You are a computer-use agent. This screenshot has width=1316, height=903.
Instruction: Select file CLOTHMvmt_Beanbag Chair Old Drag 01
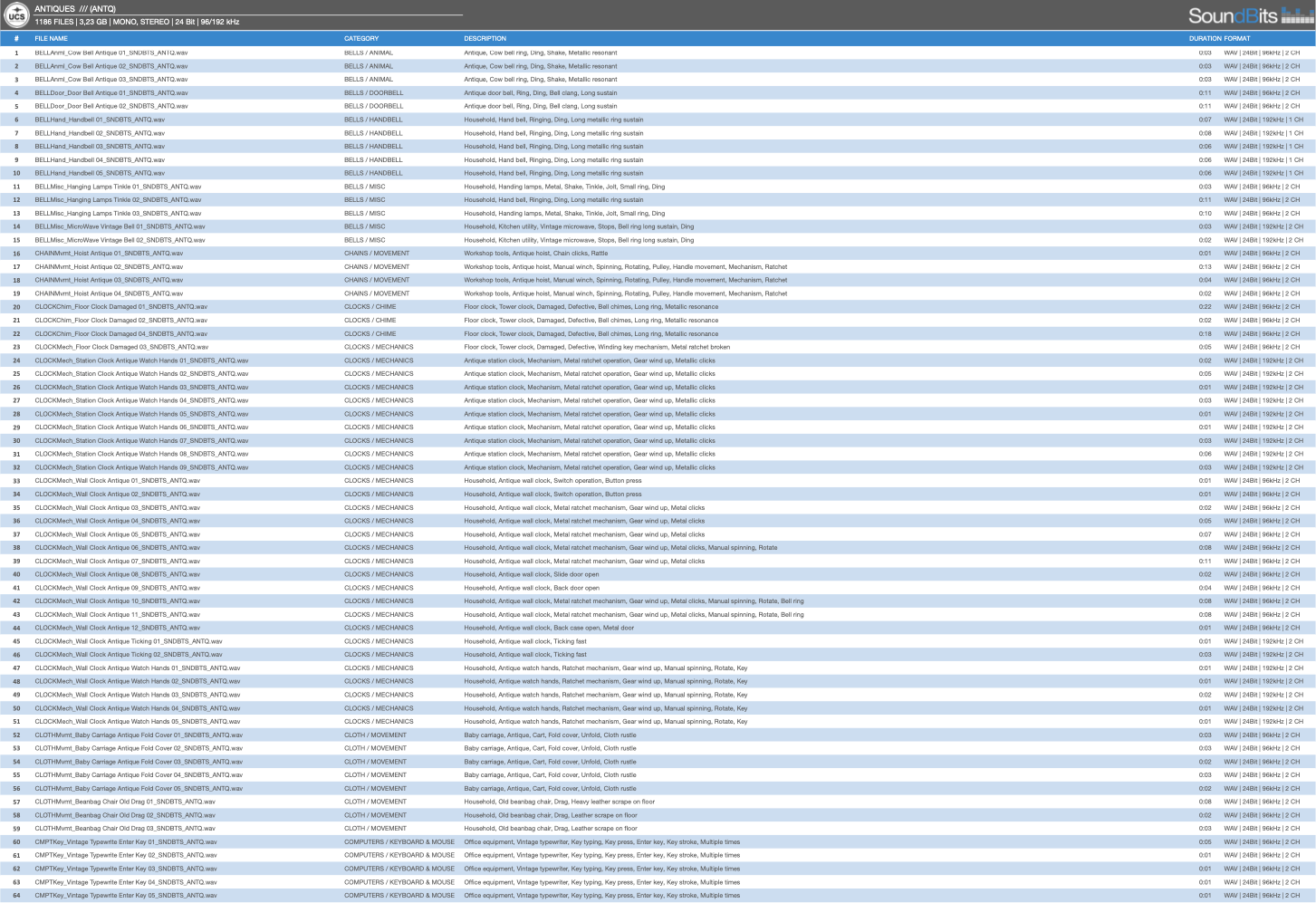coord(125,802)
